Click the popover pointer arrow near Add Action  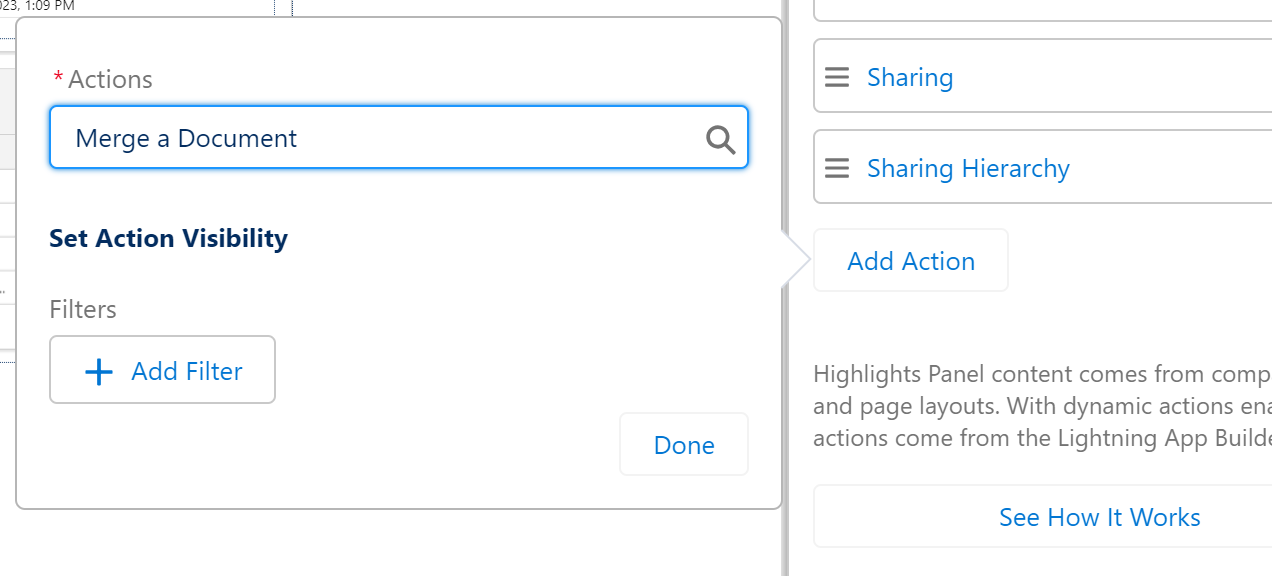point(798,261)
